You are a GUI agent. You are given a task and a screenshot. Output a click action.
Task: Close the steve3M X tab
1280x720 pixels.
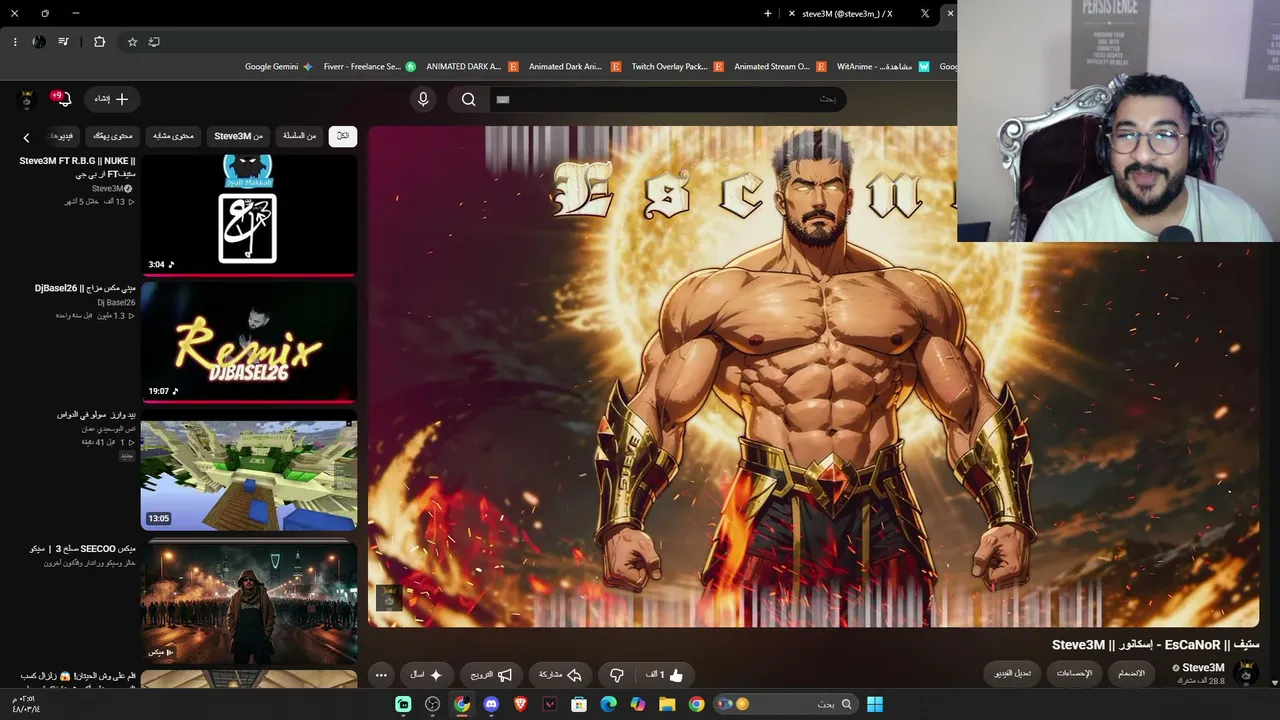(792, 14)
